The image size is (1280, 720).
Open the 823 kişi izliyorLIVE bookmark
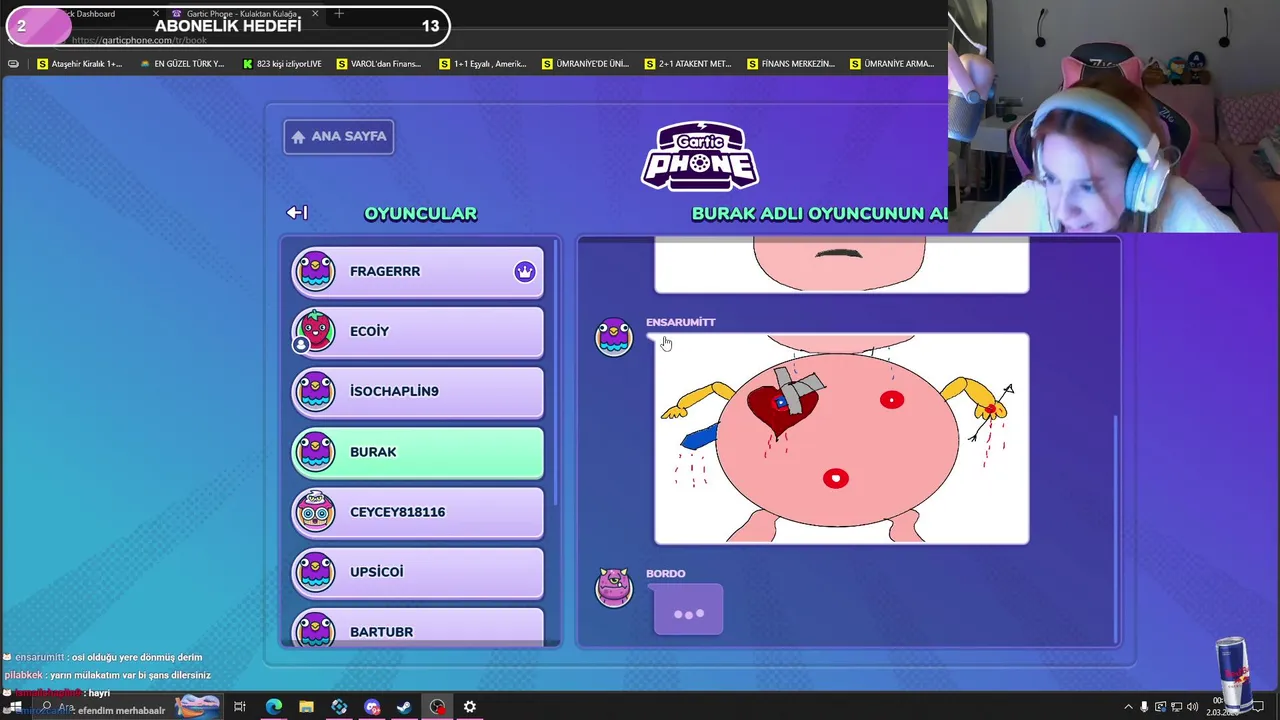[x=282, y=64]
